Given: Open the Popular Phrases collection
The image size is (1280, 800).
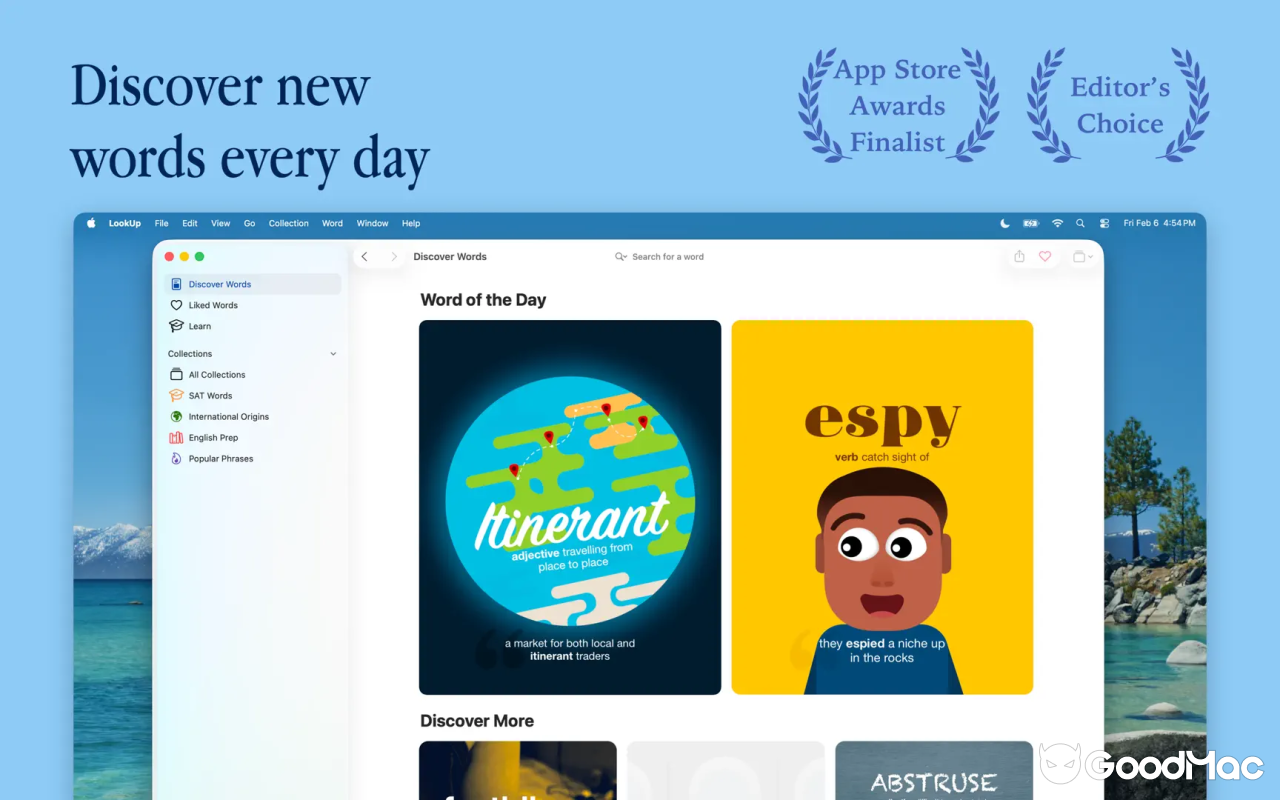Looking at the screenshot, I should tap(253, 459).
